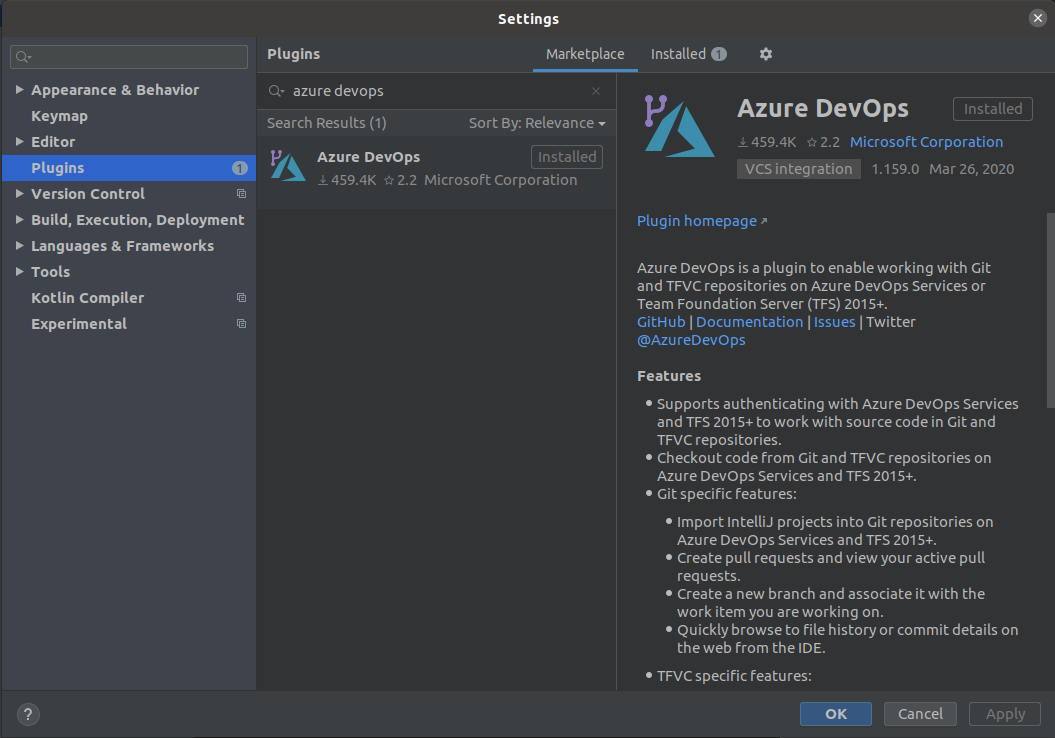Expand Languages & Frameworks section
Screen dimensions: 1055x738
20,246
